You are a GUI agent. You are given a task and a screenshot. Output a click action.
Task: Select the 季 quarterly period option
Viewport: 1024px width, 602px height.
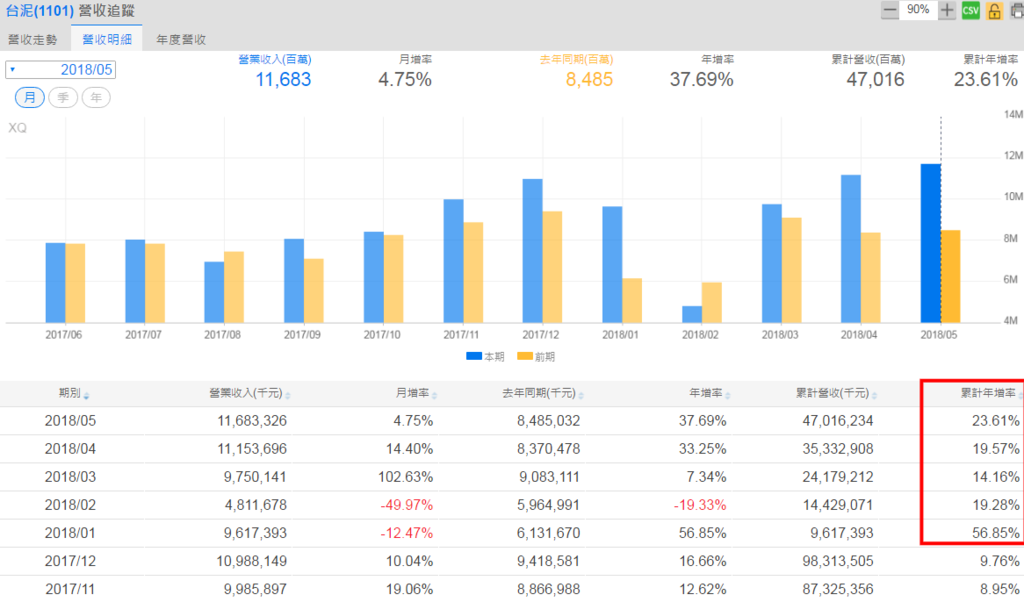pyautogui.click(x=63, y=98)
